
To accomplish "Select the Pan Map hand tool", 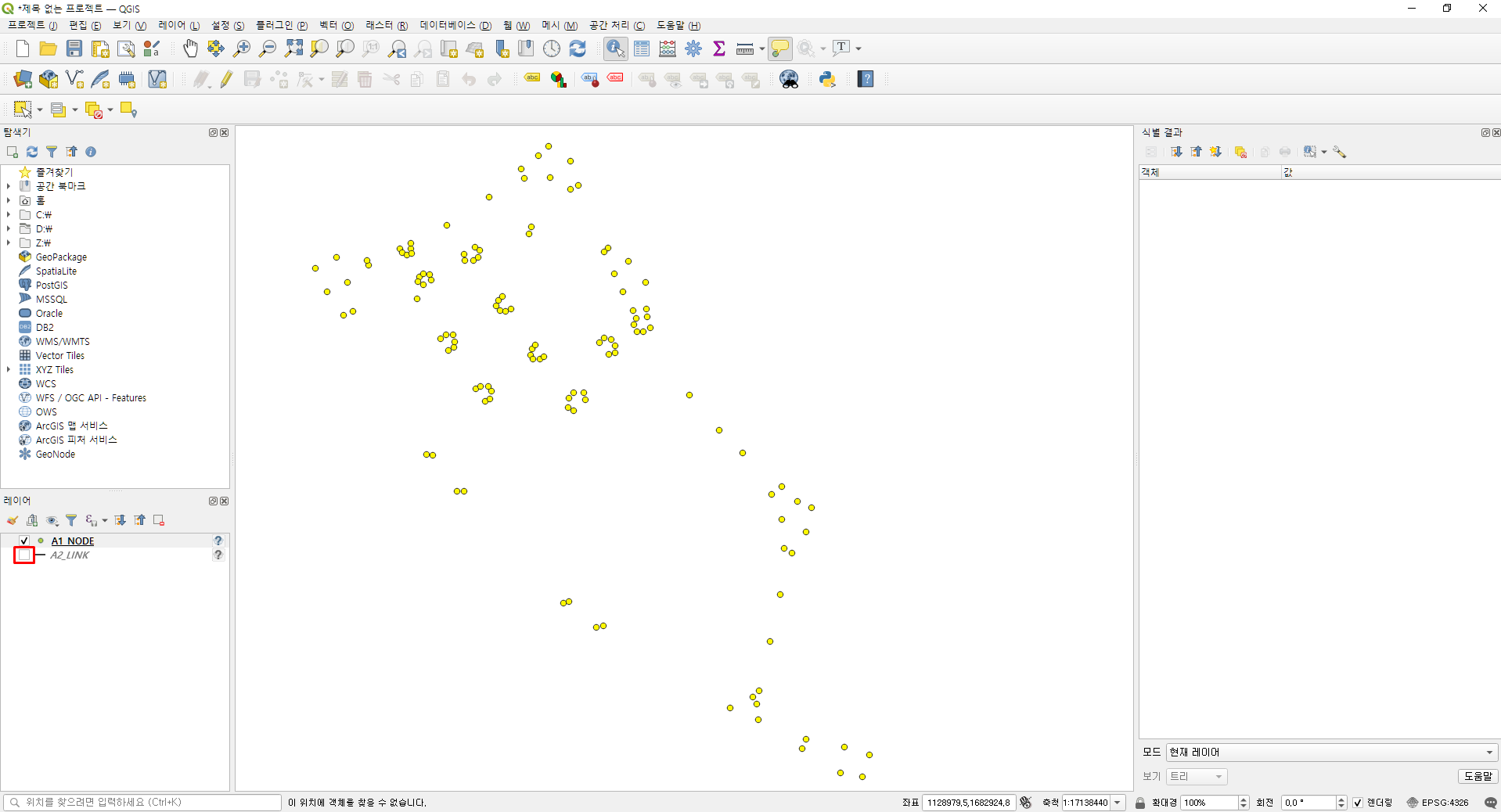I will (x=190, y=49).
